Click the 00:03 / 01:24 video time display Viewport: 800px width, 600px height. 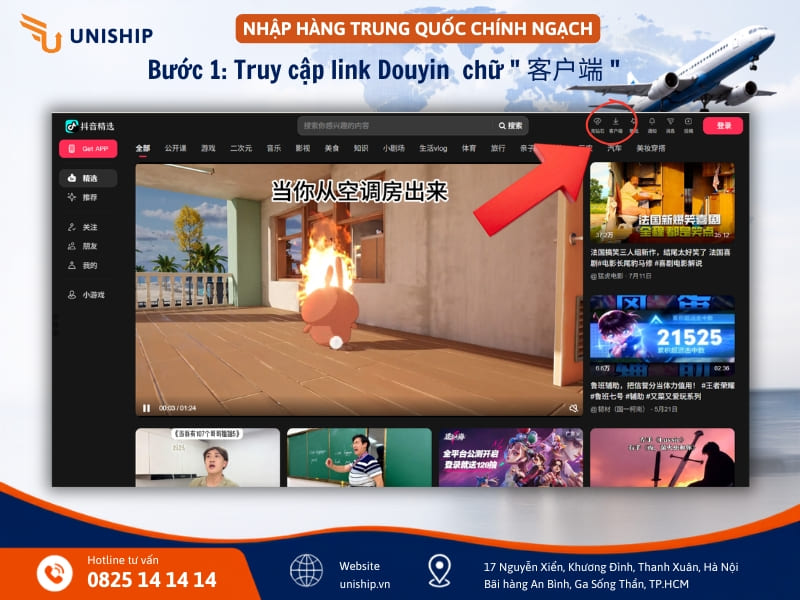pyautogui.click(x=178, y=408)
